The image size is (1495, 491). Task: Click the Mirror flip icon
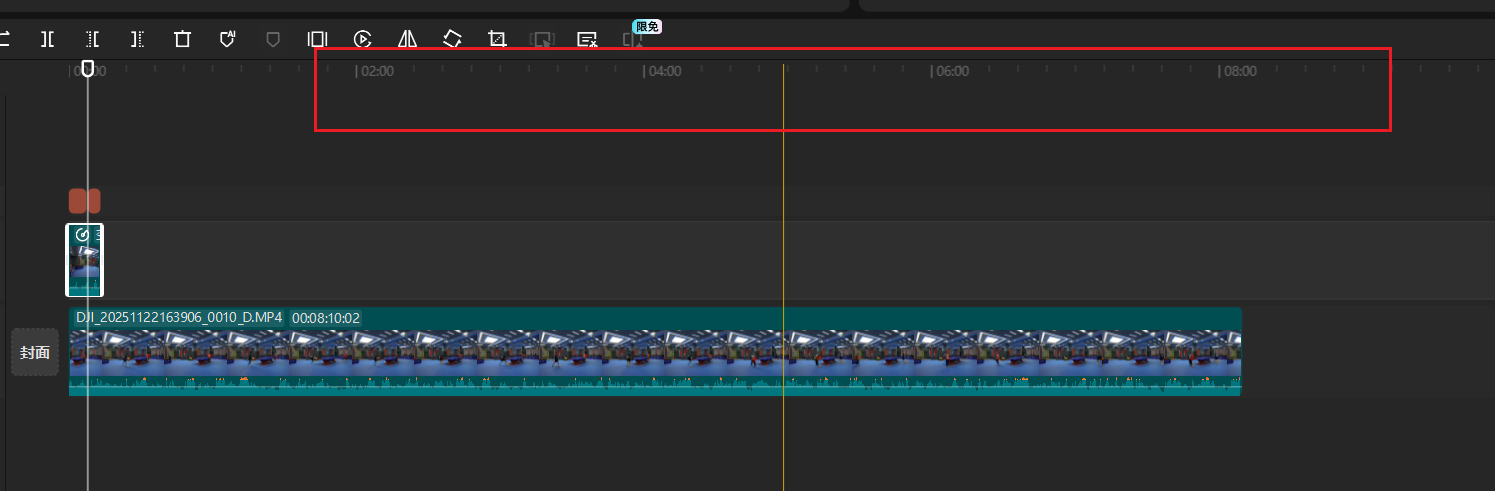[x=407, y=39]
